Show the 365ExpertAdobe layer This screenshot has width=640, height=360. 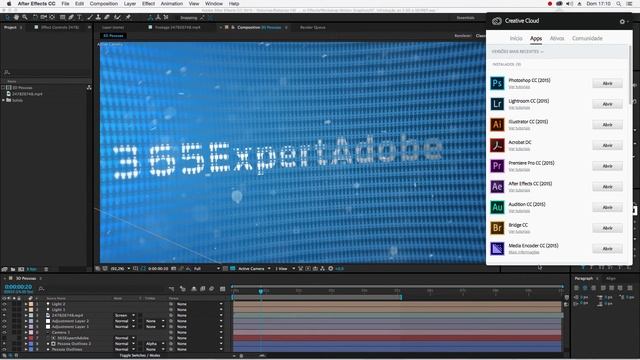click(4, 338)
